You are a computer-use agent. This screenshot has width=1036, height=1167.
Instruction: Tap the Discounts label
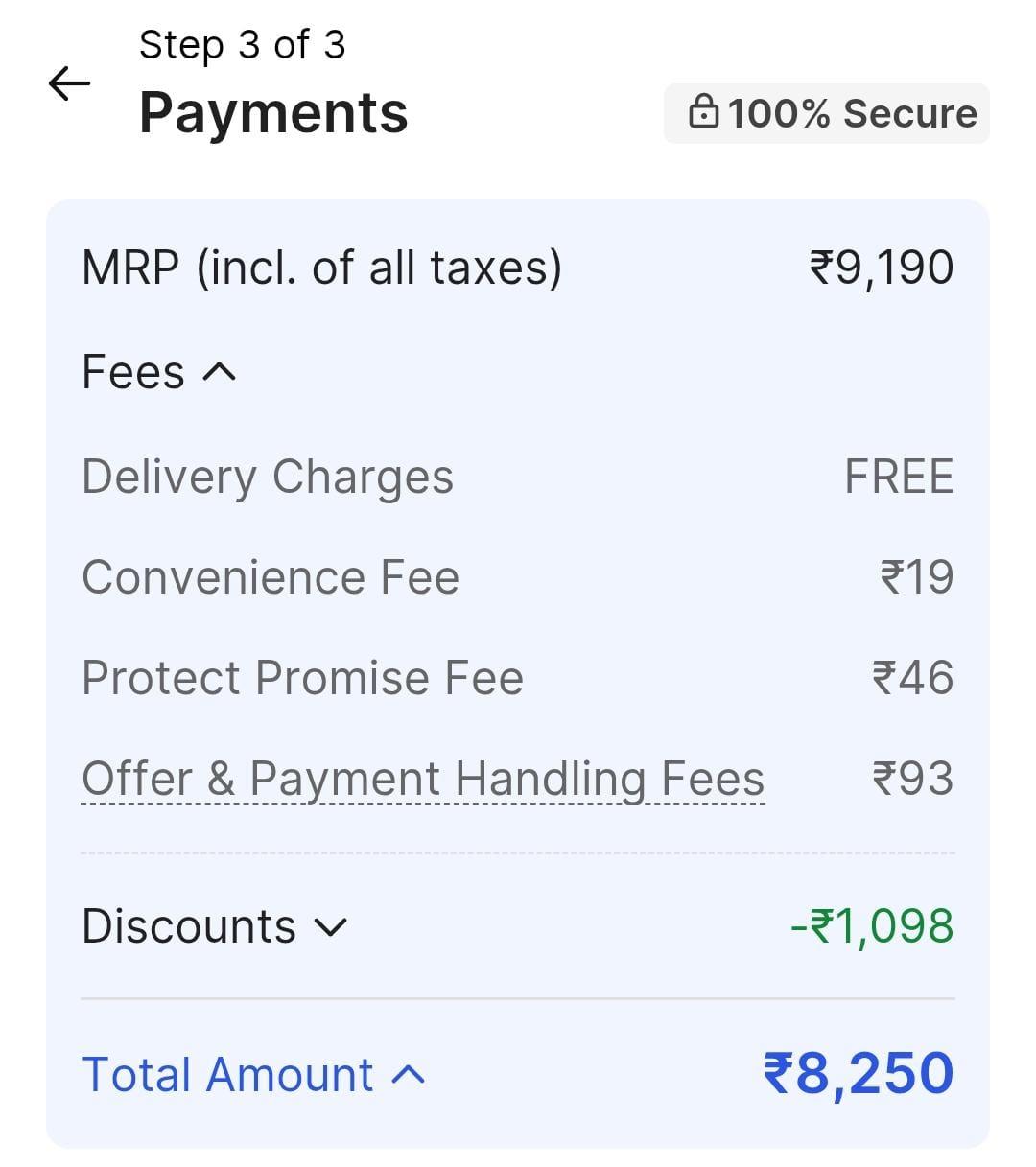click(x=189, y=926)
